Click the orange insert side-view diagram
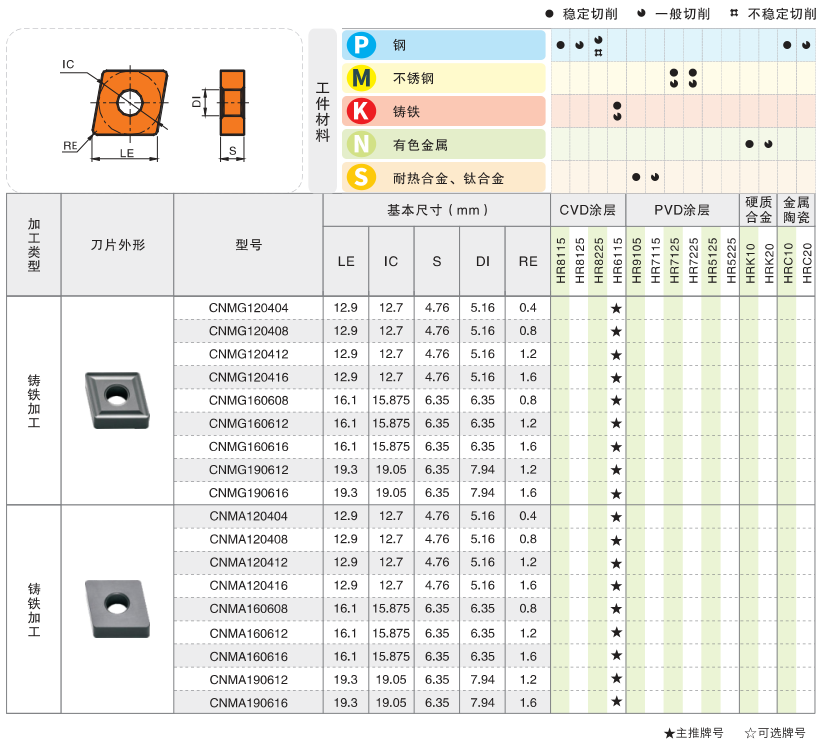The width and height of the screenshot is (823, 748). pos(232,102)
